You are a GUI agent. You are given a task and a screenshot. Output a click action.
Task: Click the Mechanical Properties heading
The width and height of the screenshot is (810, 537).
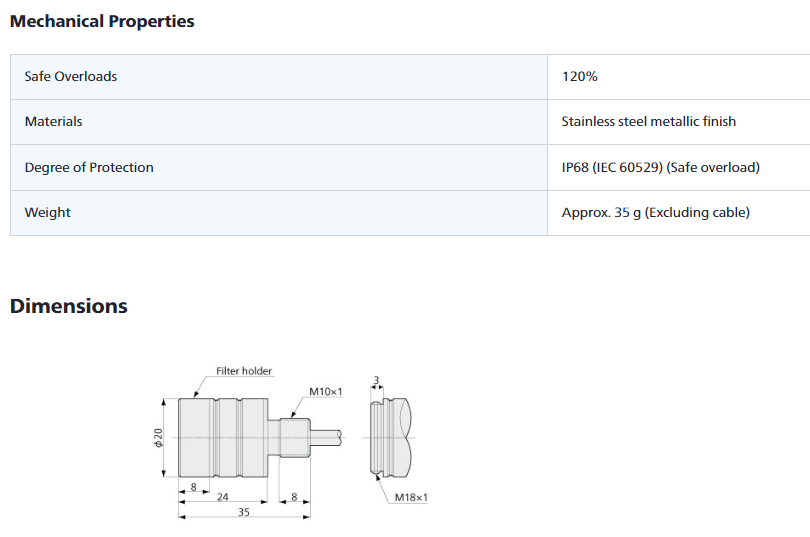102,21
